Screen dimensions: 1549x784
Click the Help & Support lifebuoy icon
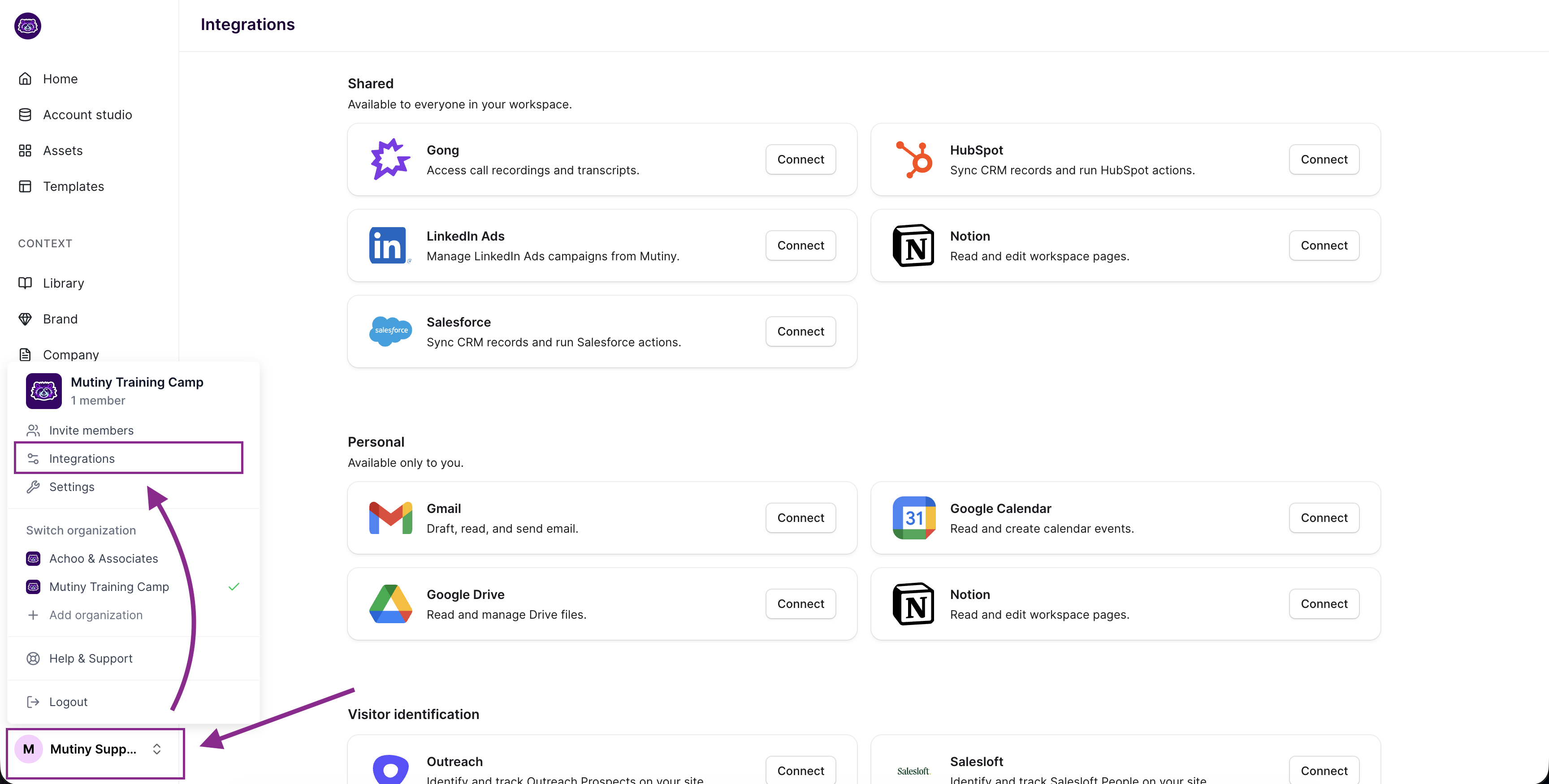(x=33, y=659)
